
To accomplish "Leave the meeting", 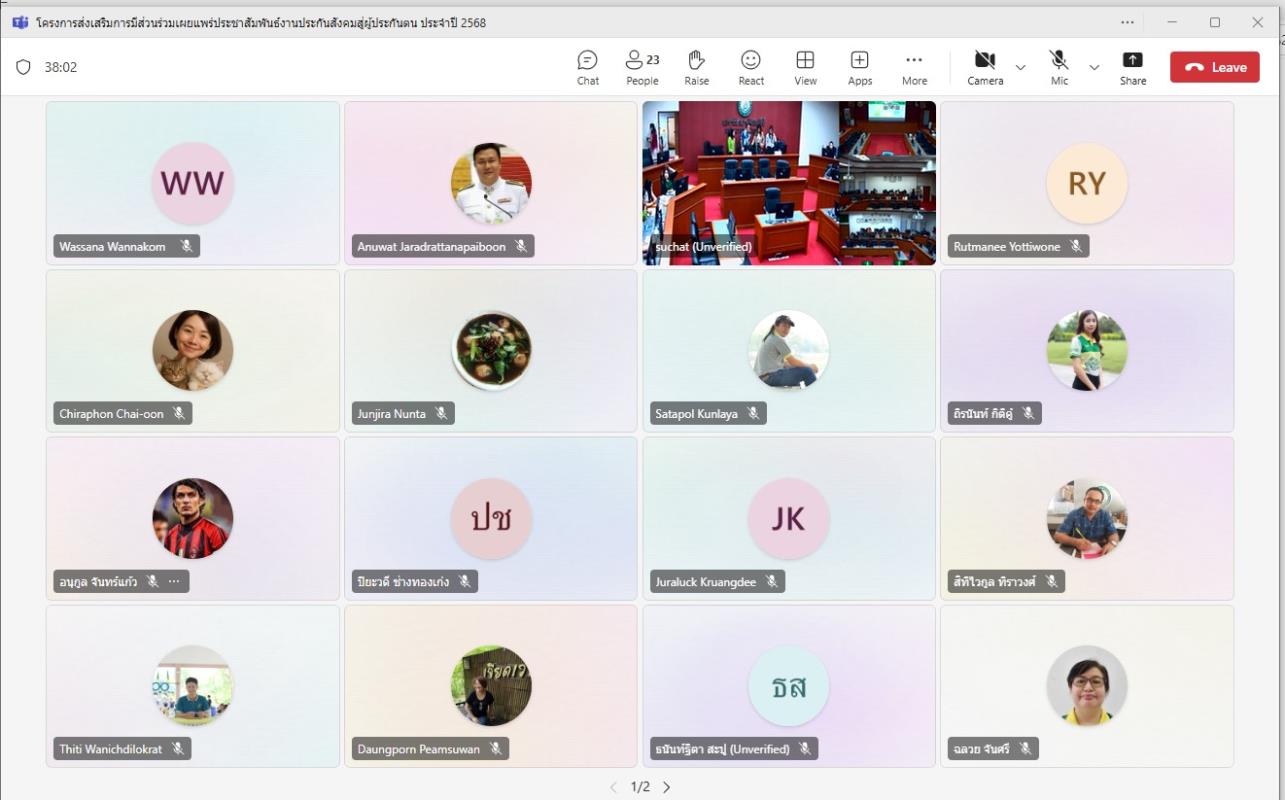I will 1214,67.
